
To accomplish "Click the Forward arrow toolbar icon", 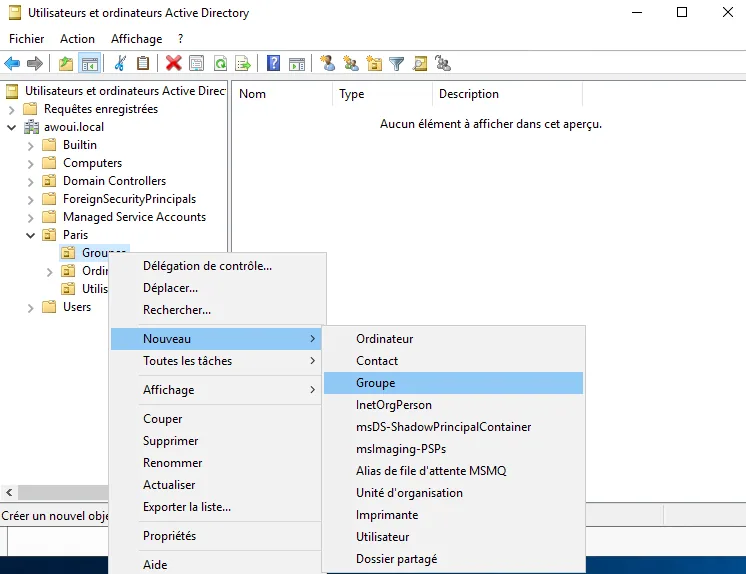I will coord(35,63).
